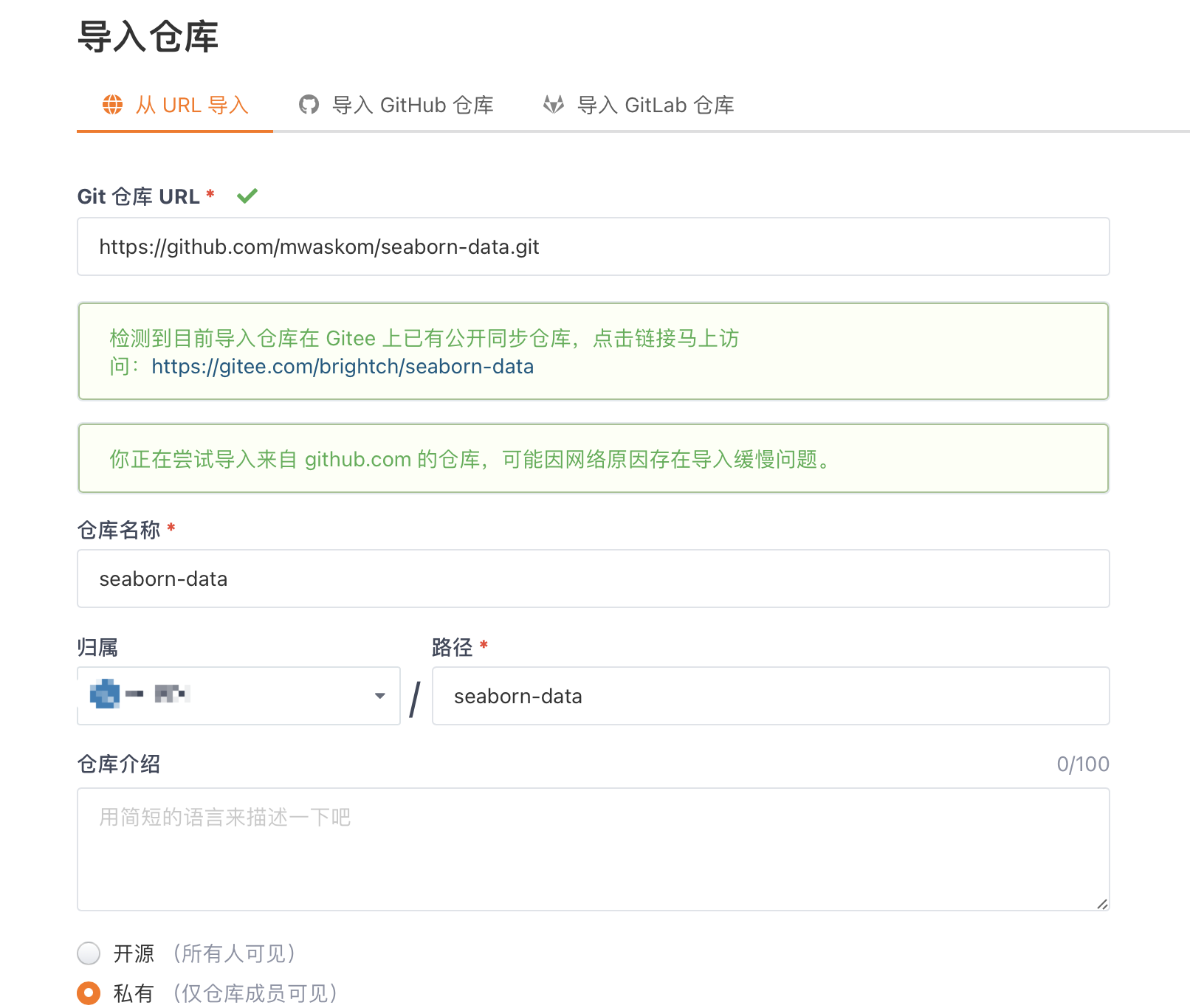This screenshot has height=1008, width=1190.
Task: Click the GitLab fox icon
Action: coord(554,105)
